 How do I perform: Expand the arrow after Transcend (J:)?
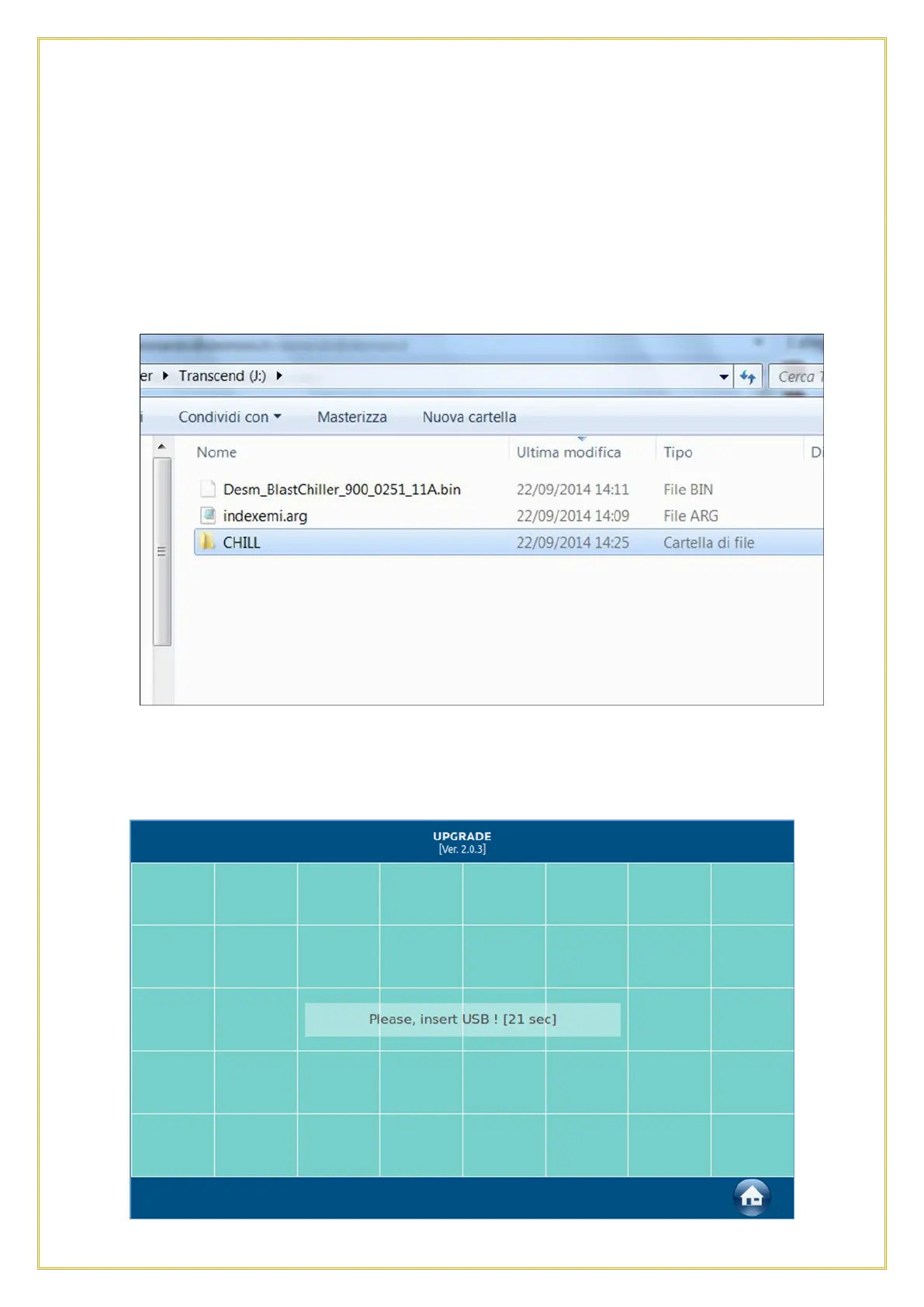coord(279,376)
